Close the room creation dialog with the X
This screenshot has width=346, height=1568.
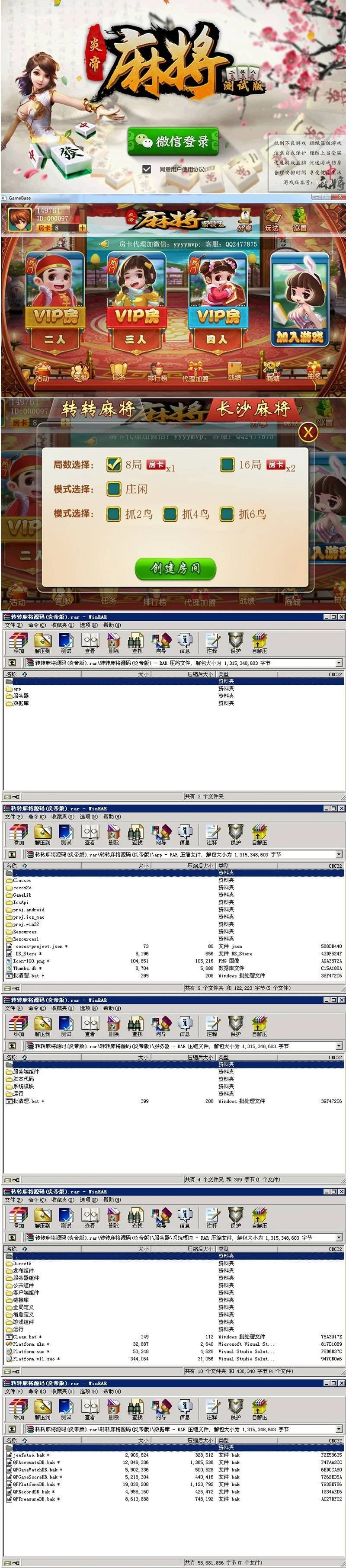(x=308, y=432)
